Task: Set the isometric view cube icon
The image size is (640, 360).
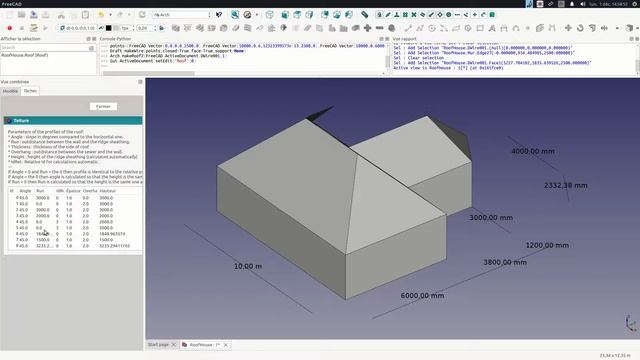Action: [270, 15]
